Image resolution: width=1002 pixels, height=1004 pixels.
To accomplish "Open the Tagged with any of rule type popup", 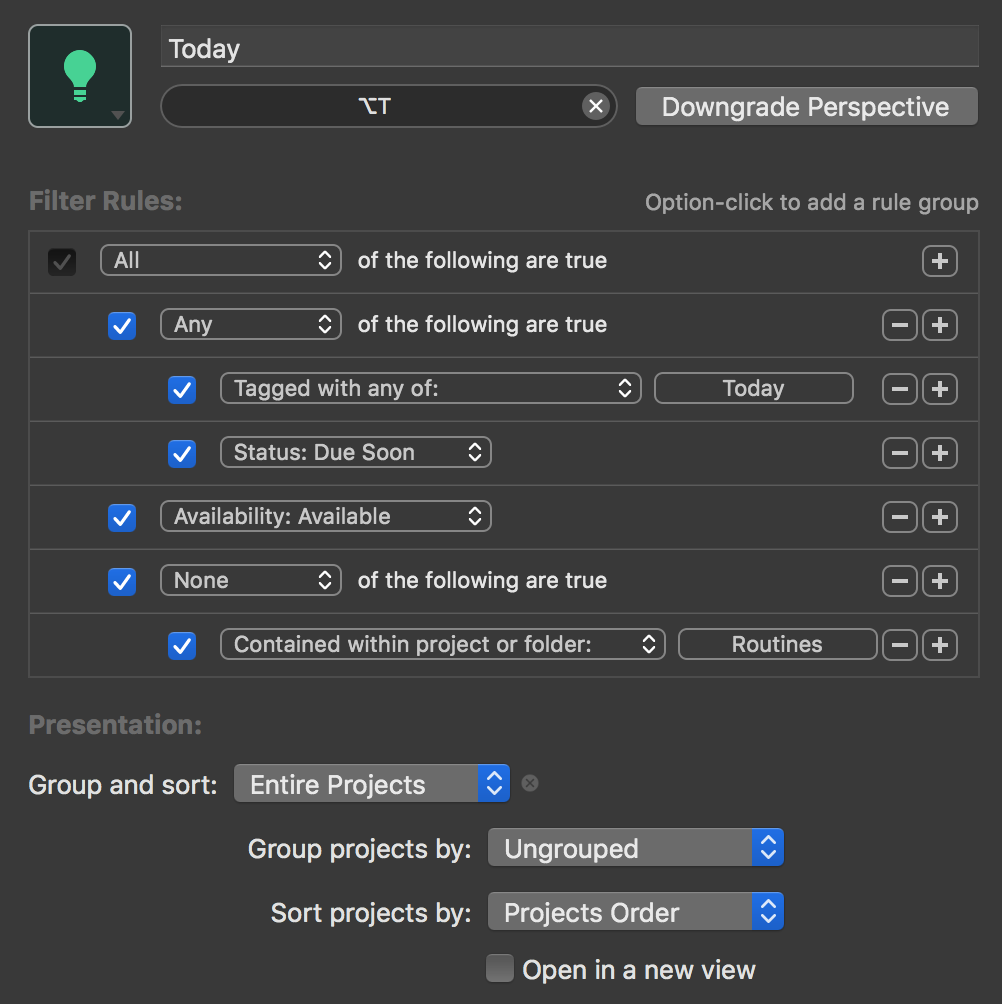I will pyautogui.click(x=430, y=389).
